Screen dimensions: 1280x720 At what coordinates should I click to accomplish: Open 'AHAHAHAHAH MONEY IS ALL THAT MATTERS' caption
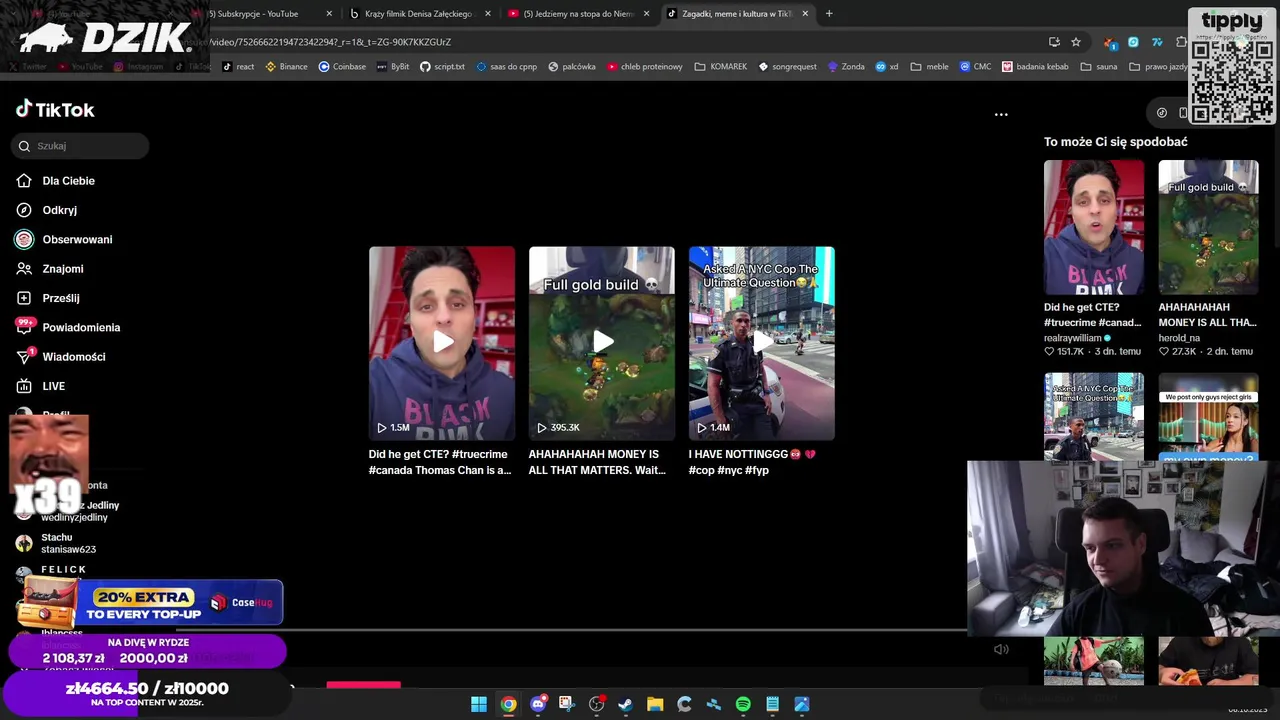point(598,462)
